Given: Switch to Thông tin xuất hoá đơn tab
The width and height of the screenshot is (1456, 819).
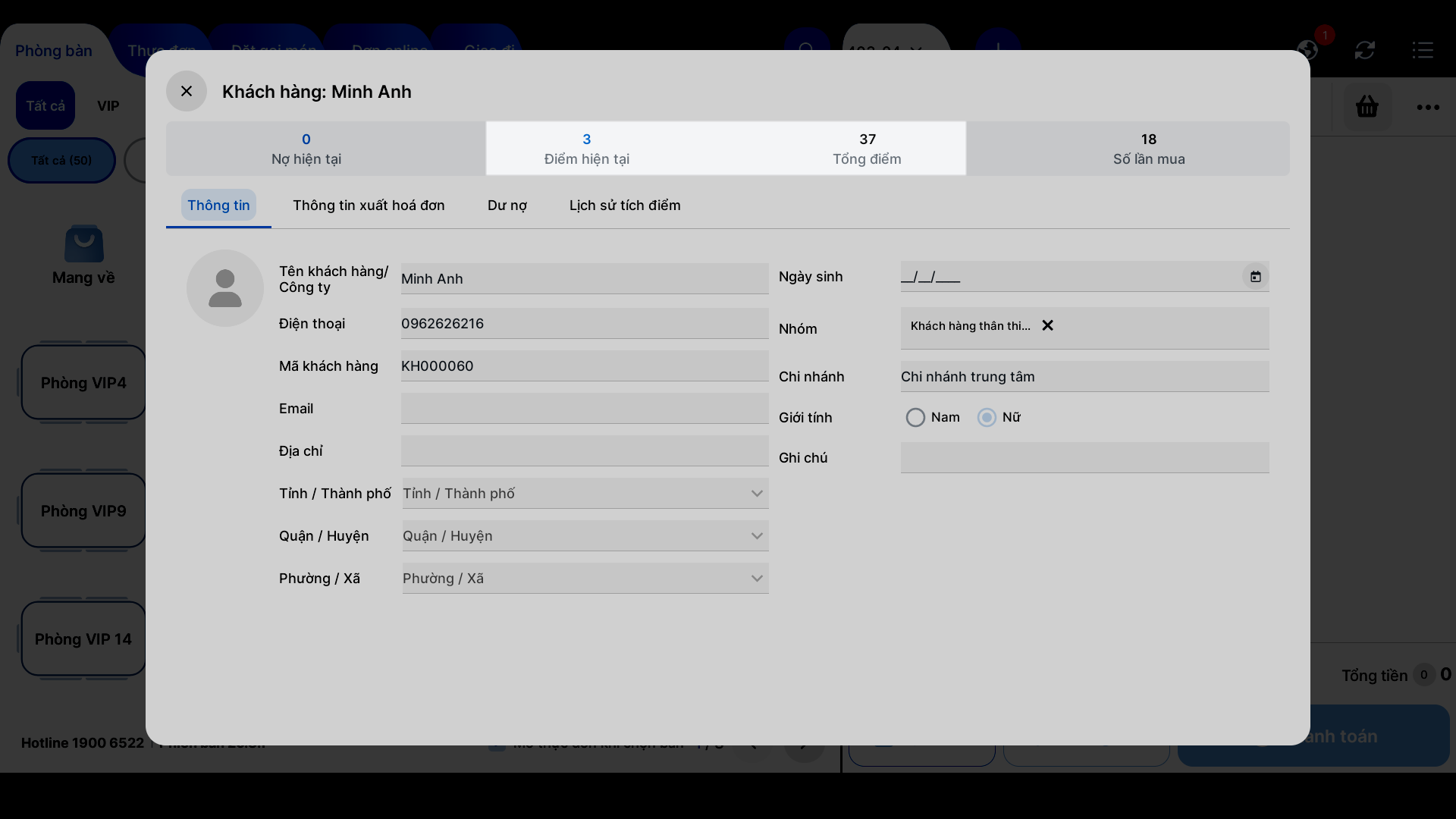Looking at the screenshot, I should point(369,206).
